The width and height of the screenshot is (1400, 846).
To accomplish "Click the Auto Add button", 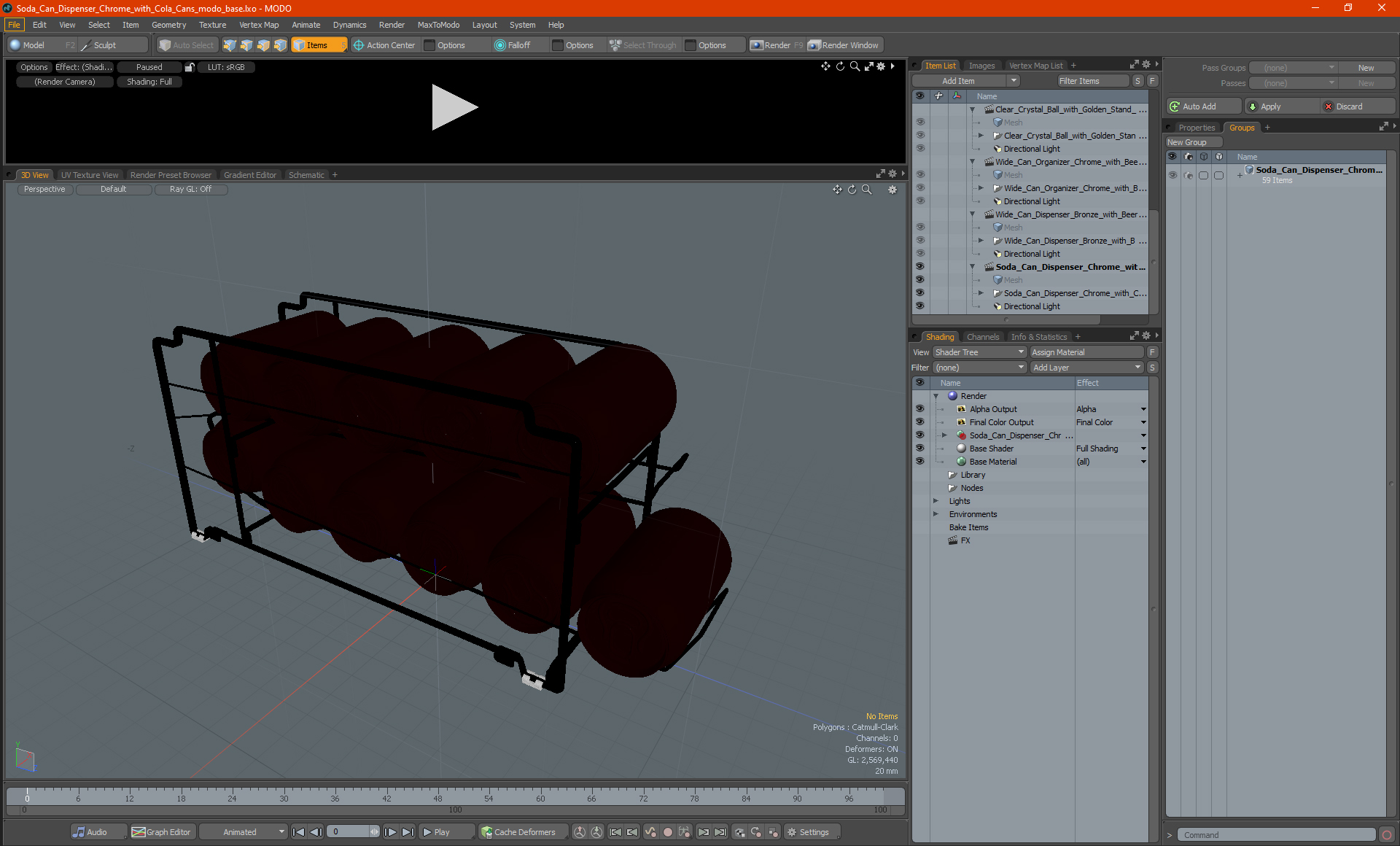I will [x=1203, y=106].
